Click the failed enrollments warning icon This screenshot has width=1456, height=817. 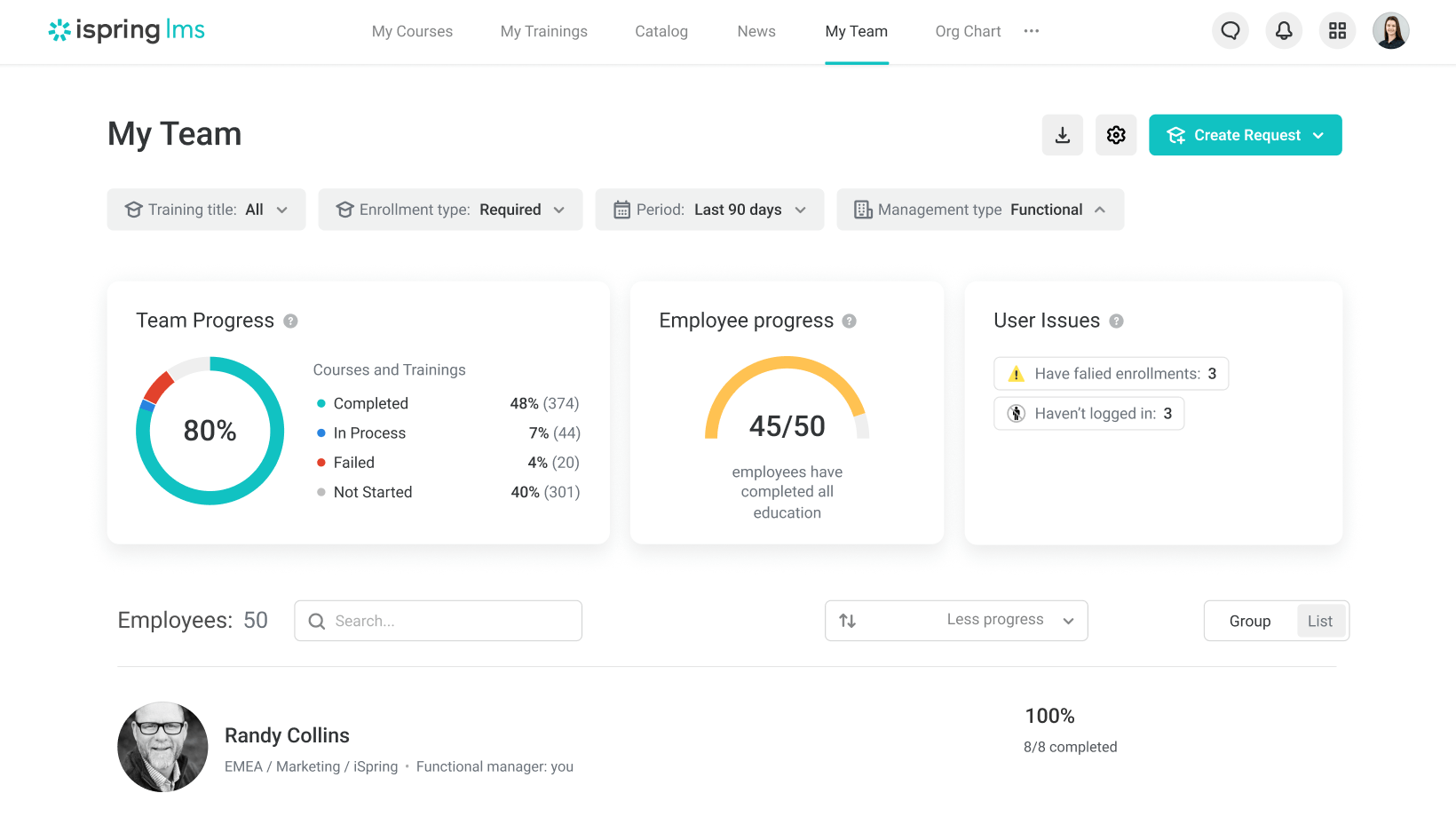pos(1017,374)
